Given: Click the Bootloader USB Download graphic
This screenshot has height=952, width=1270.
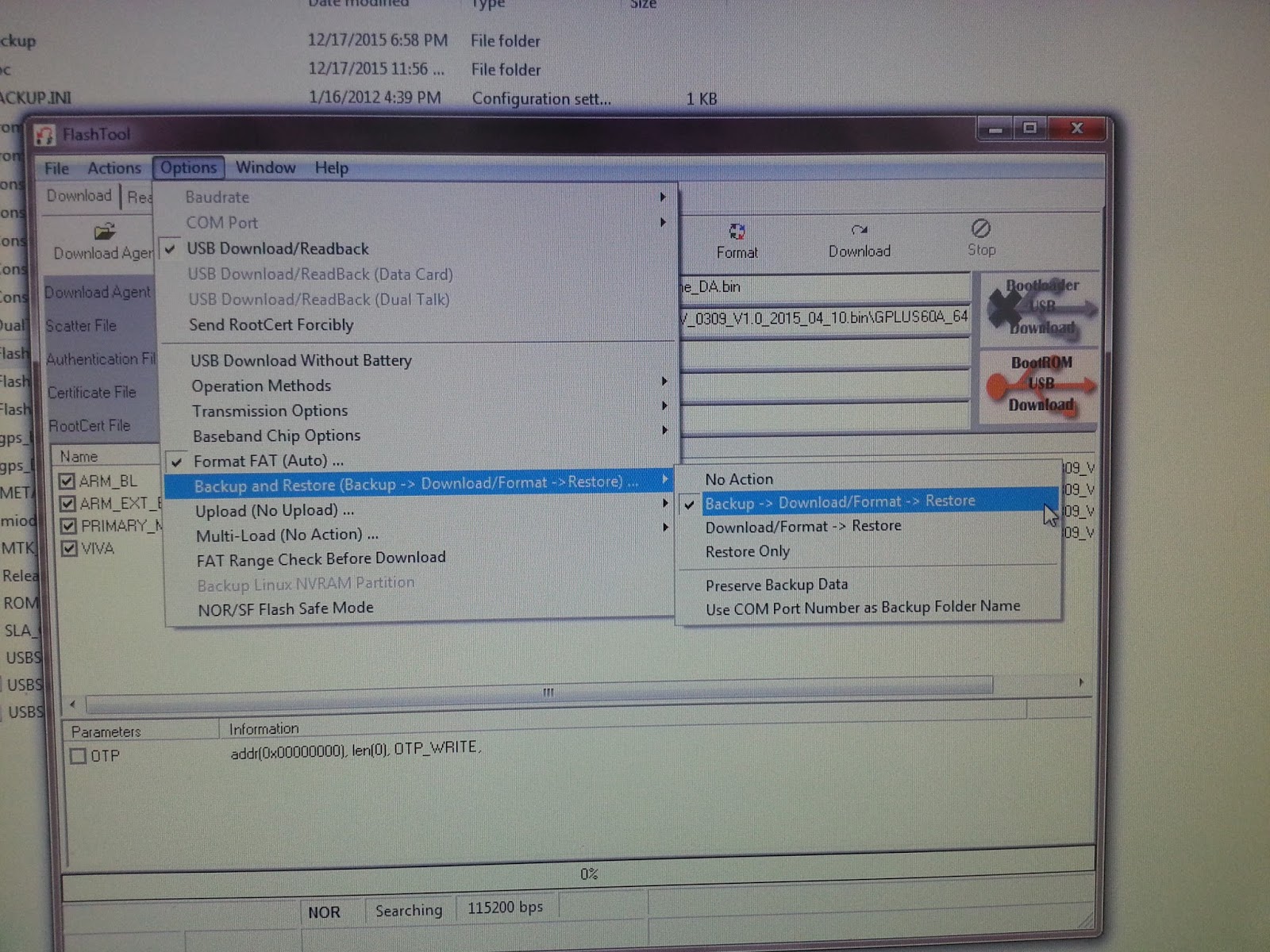Looking at the screenshot, I should coord(1040,308).
